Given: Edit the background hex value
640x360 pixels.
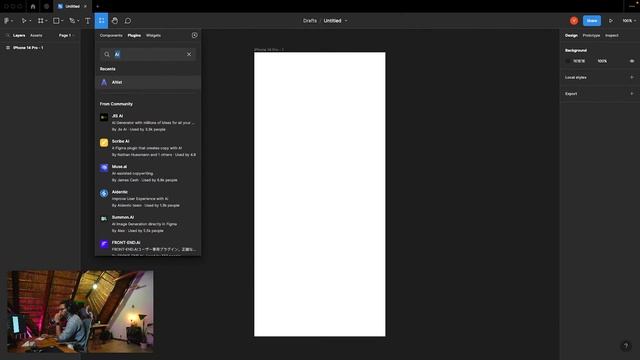Looking at the screenshot, I should coord(579,61).
